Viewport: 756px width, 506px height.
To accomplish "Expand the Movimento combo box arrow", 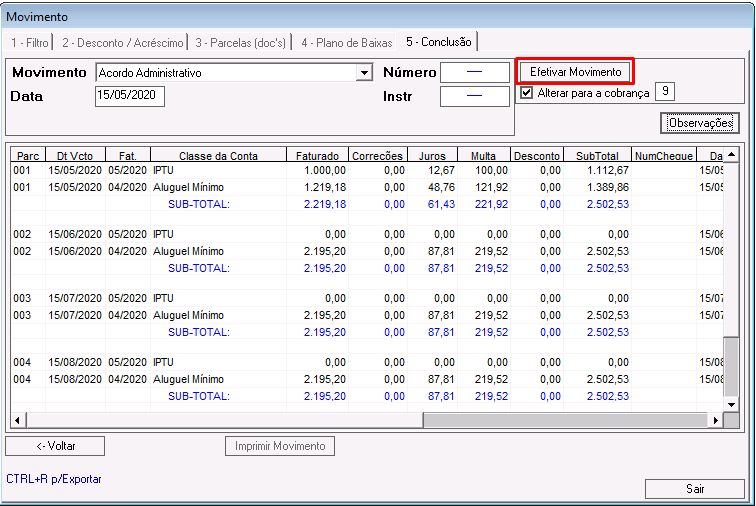I will pyautogui.click(x=364, y=73).
